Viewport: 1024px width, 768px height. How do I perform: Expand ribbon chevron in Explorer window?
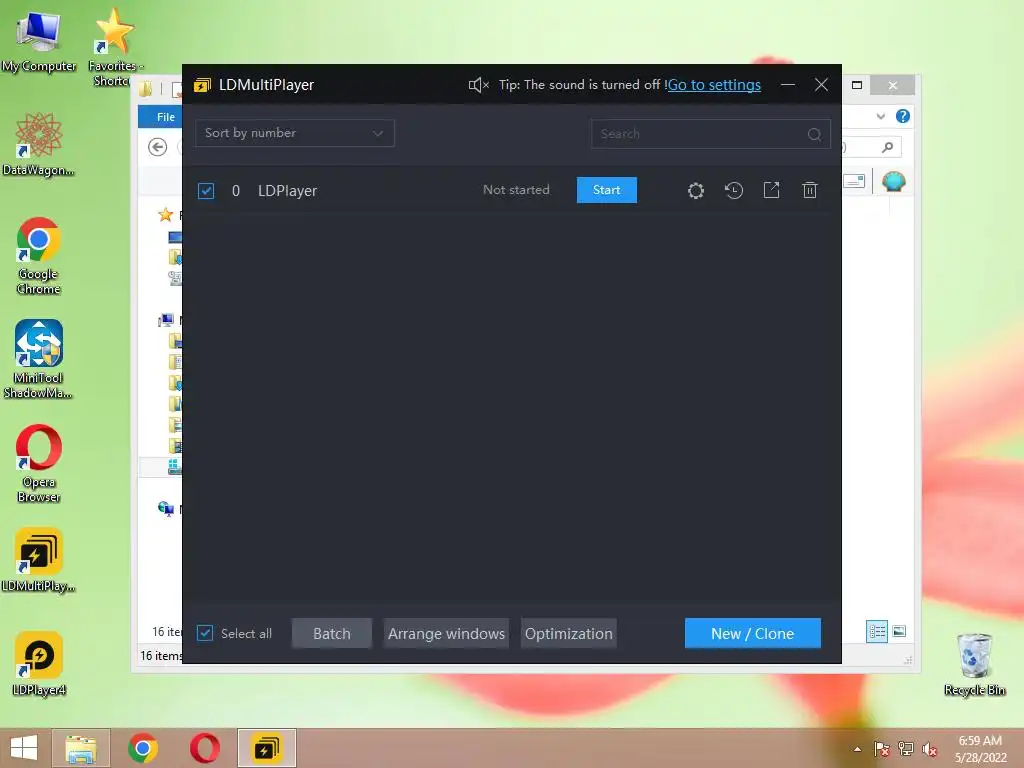[881, 117]
